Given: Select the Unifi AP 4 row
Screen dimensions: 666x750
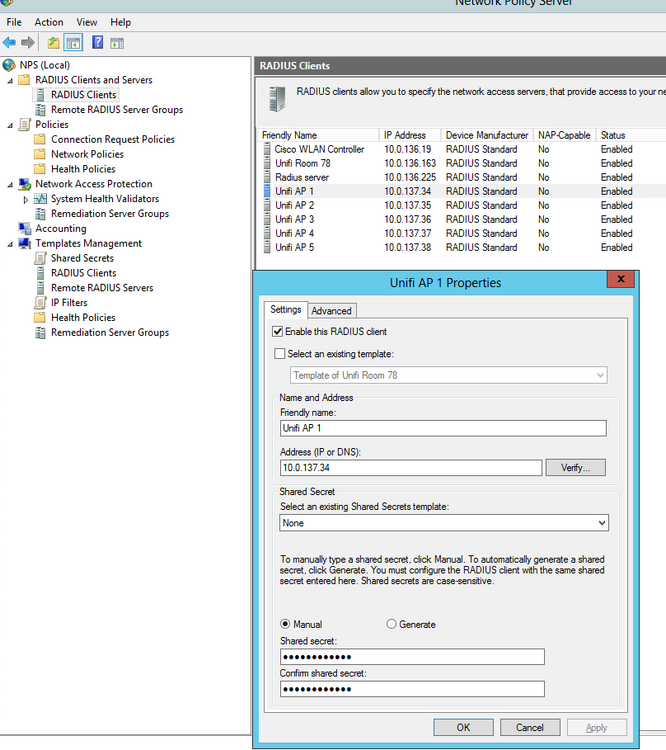Looking at the screenshot, I should tap(462, 233).
